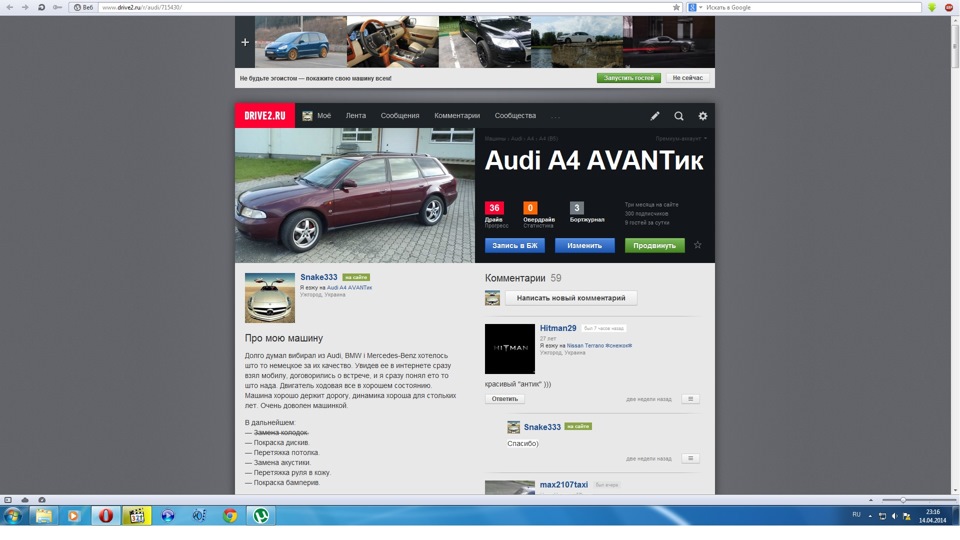Viewport: 960px width, 540px height.
Task: Click 'Запись в БЖ' button
Action: pos(515,246)
